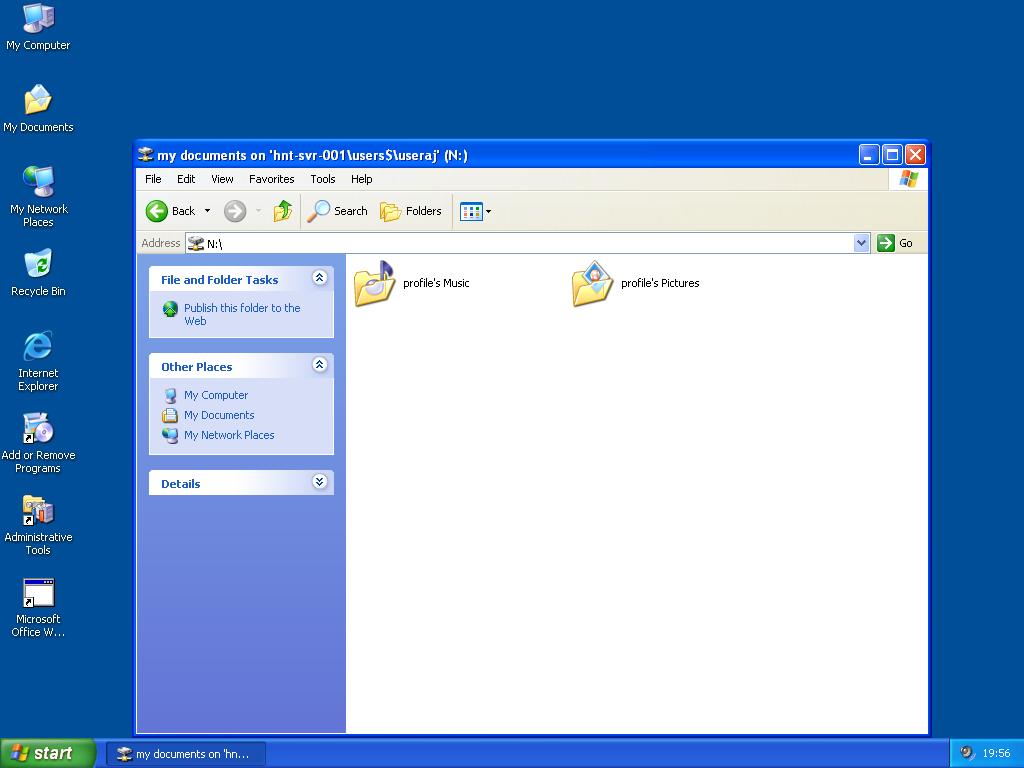This screenshot has height=768, width=1024.
Task: Click My Network Places under Other Places
Action: [228, 435]
